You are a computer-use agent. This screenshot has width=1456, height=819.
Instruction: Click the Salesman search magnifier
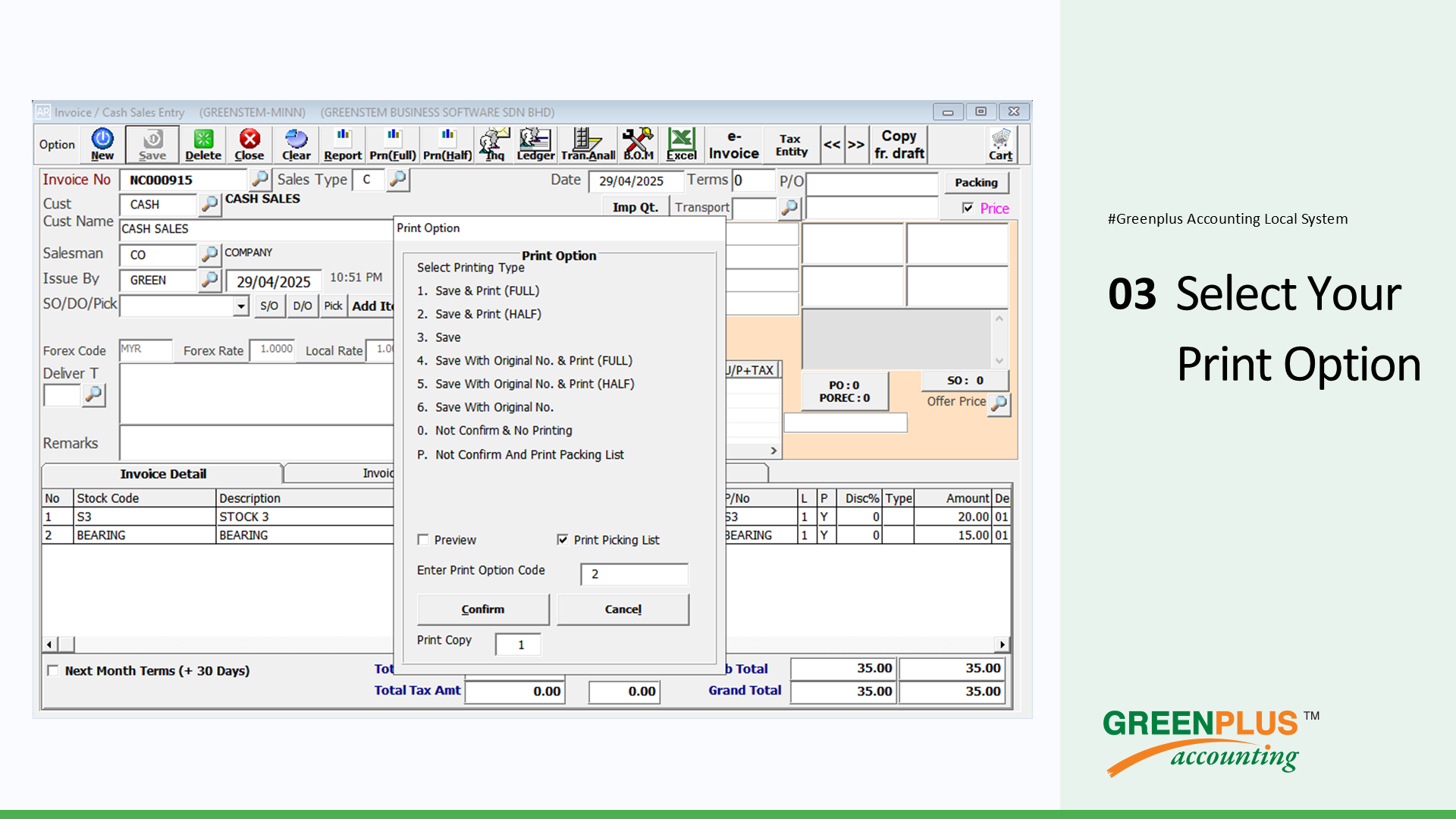click(209, 254)
